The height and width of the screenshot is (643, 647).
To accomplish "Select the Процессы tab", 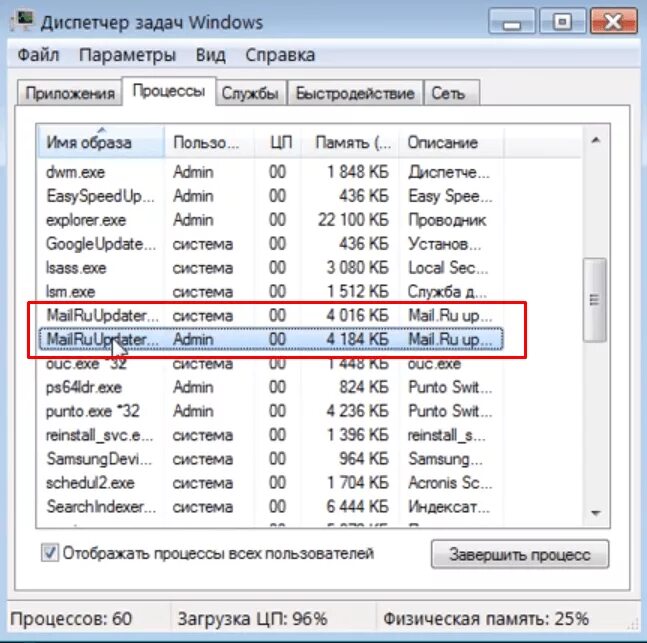I will pos(169,91).
